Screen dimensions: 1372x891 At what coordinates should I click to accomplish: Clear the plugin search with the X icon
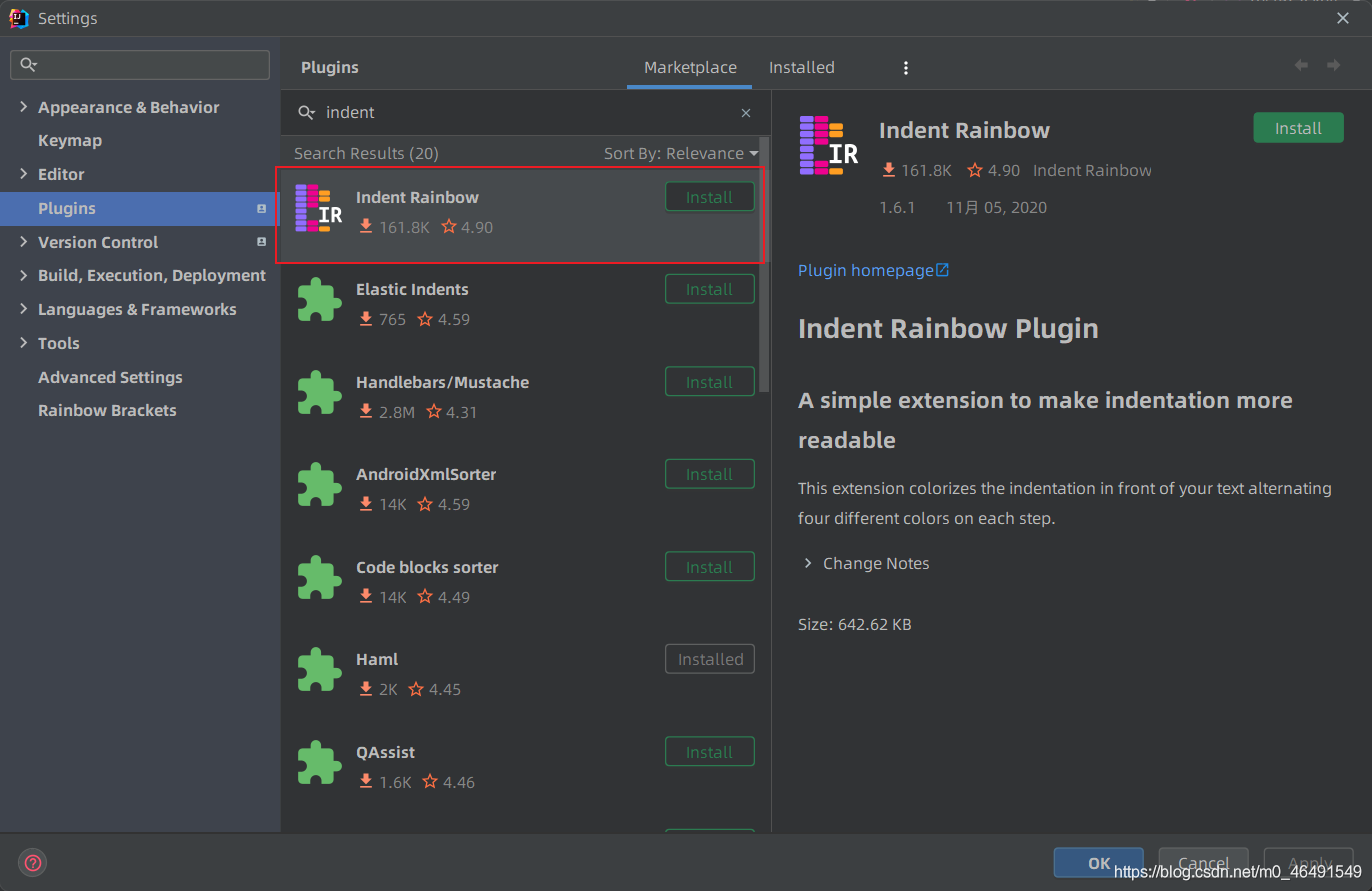point(746,113)
